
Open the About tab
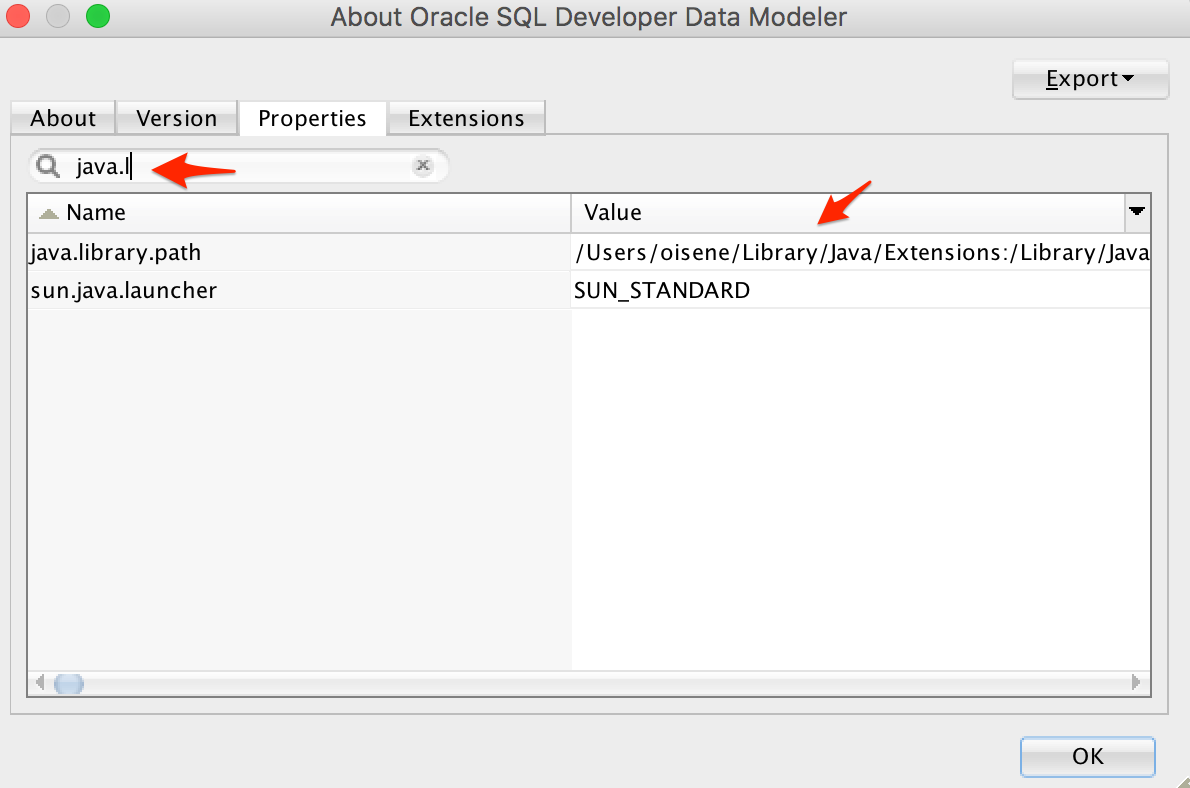click(x=62, y=118)
